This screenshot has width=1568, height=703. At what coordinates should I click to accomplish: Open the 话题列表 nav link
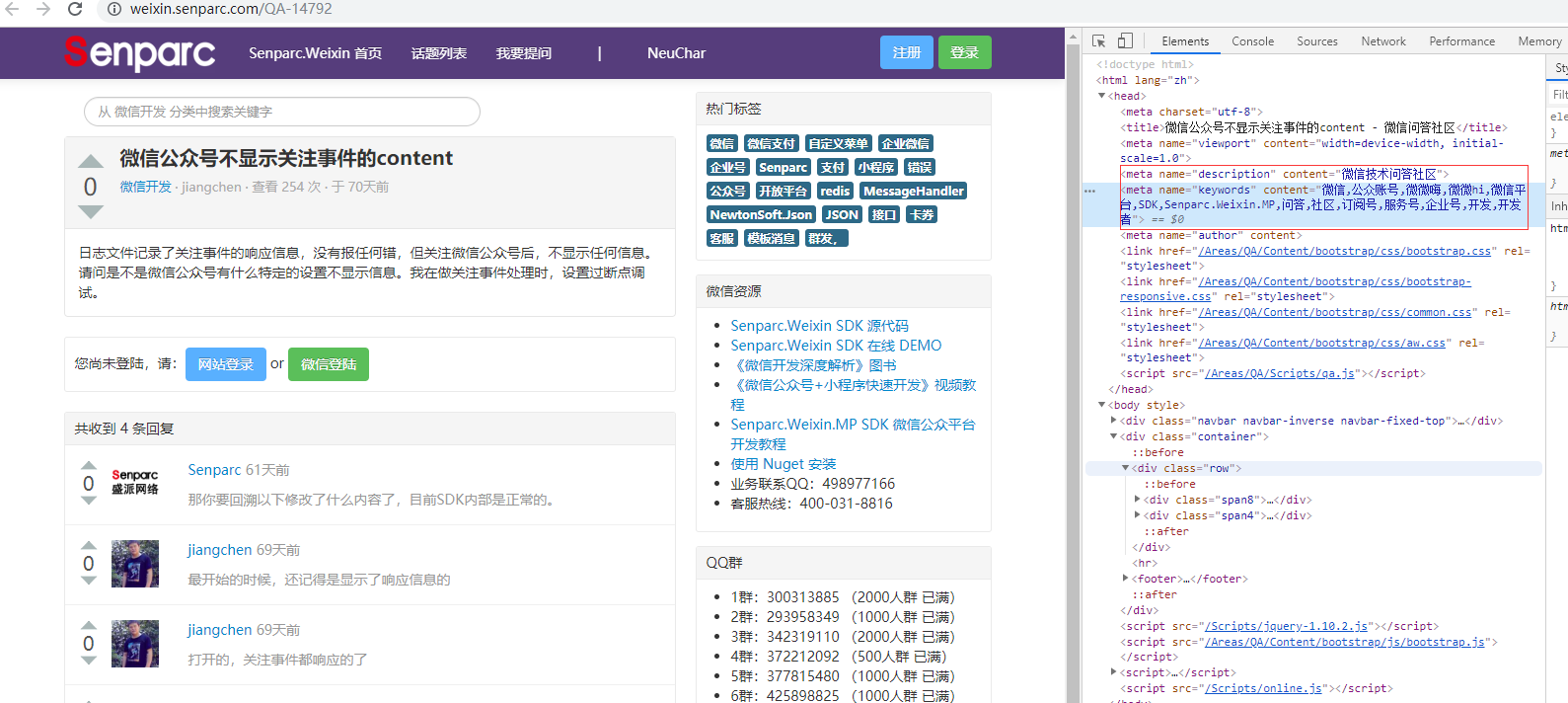[439, 53]
